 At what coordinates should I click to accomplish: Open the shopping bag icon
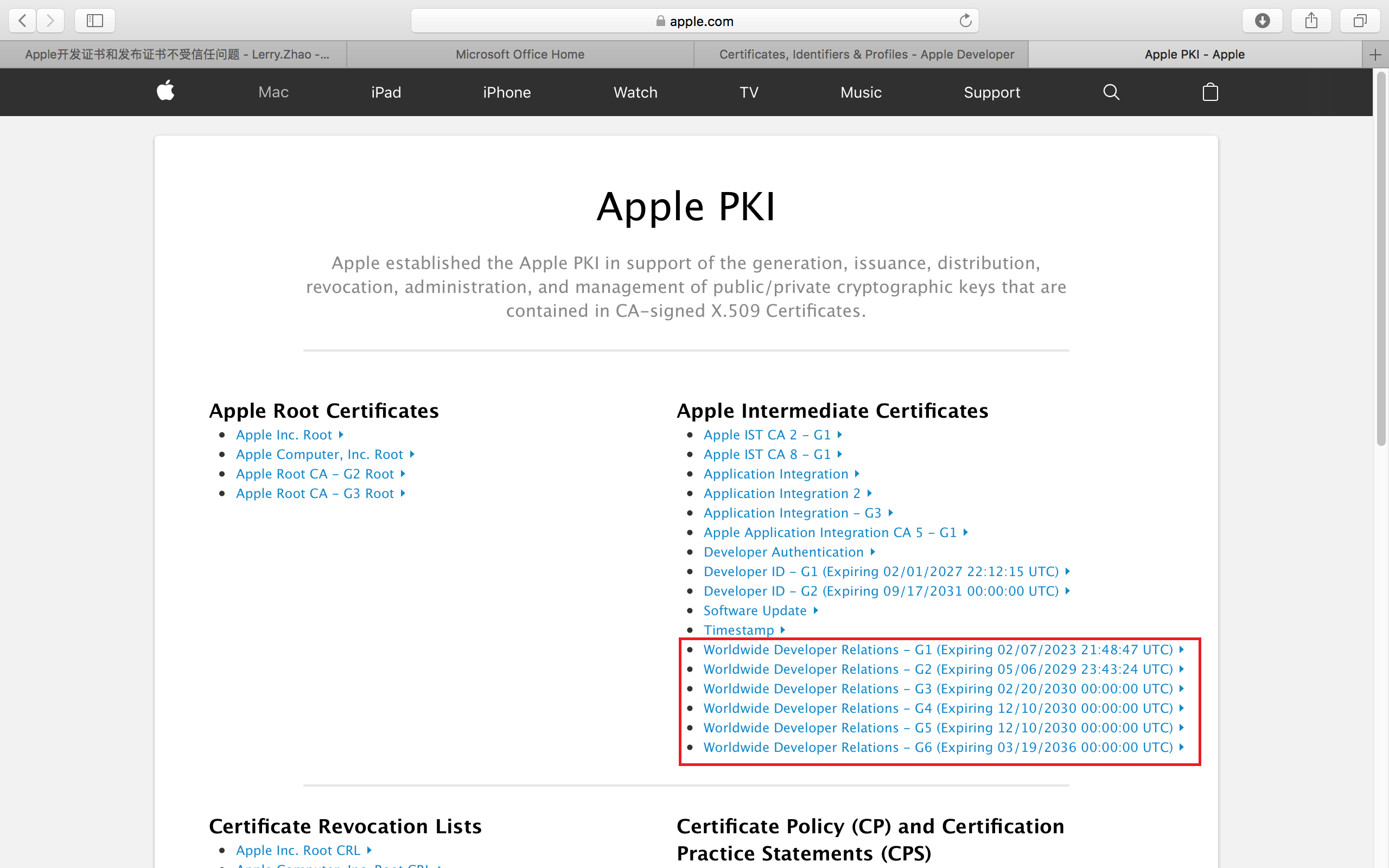(1210, 92)
